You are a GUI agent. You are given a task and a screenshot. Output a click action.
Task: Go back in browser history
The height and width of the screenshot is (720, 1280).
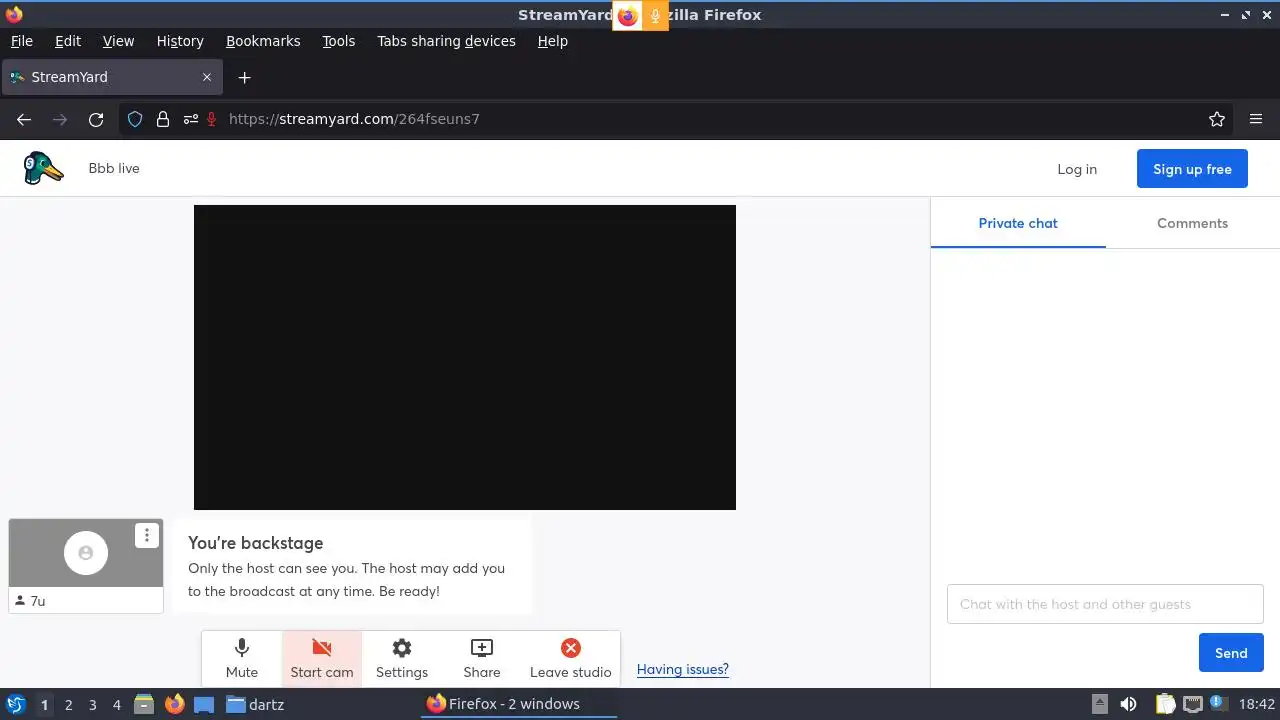click(24, 119)
